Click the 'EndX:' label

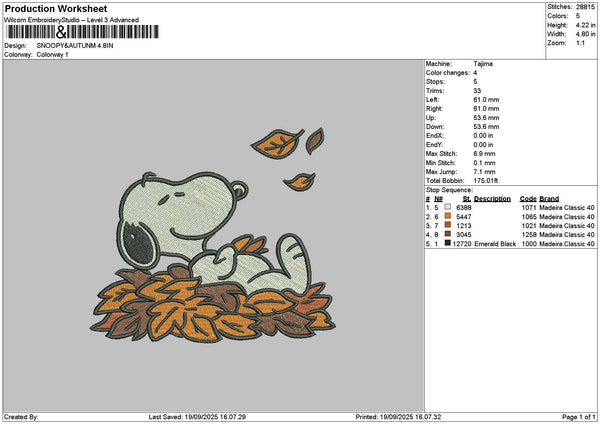point(435,136)
